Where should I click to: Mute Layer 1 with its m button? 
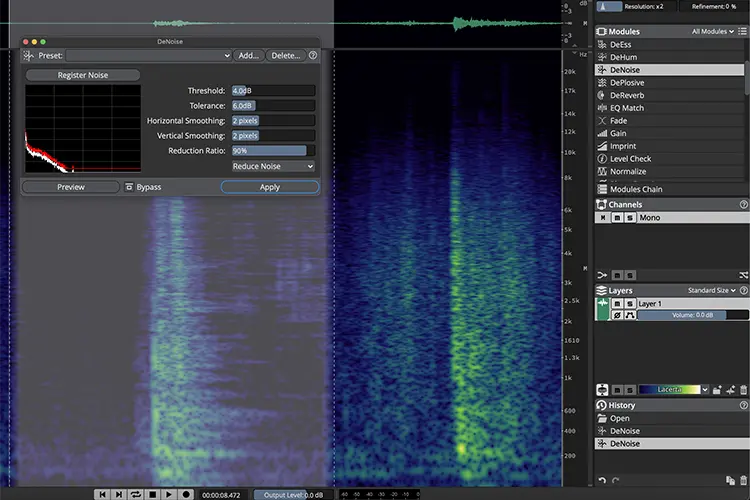[x=617, y=304]
